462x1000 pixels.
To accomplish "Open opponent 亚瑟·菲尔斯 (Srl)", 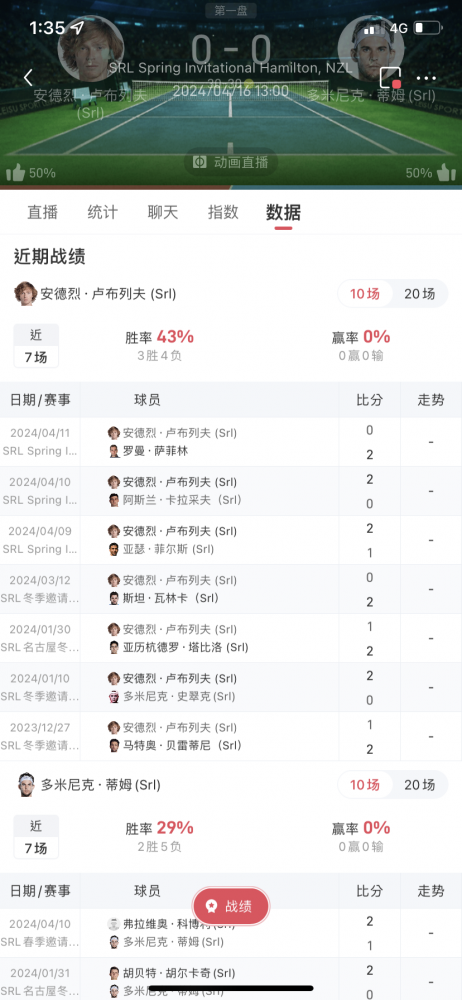I will (168, 549).
